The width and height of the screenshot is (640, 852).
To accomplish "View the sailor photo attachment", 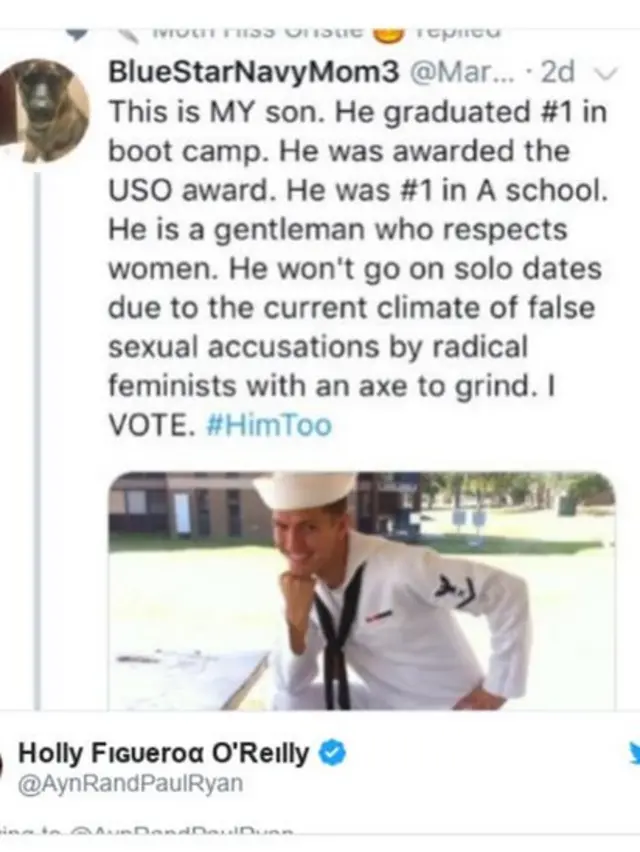I will tap(362, 590).
